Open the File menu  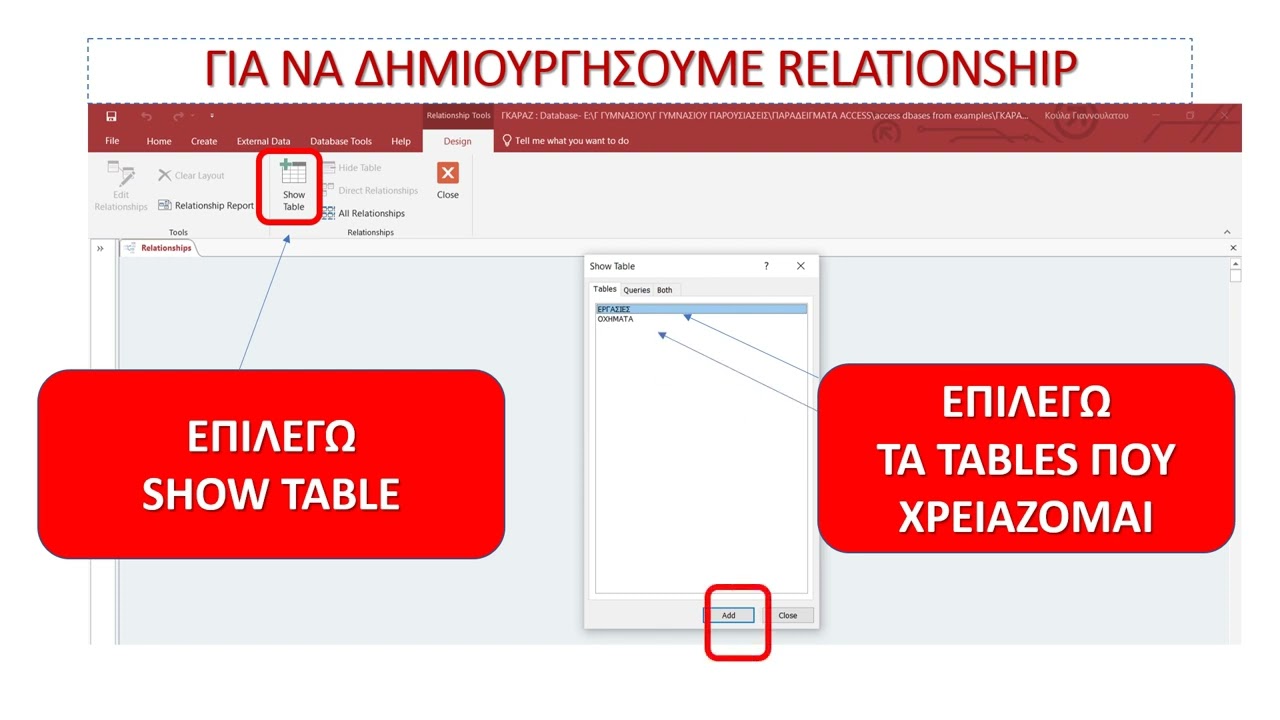[x=112, y=141]
